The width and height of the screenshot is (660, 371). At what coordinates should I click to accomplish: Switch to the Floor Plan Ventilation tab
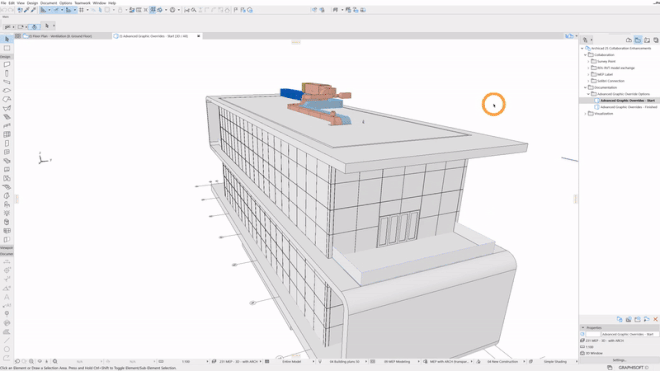tap(60, 36)
